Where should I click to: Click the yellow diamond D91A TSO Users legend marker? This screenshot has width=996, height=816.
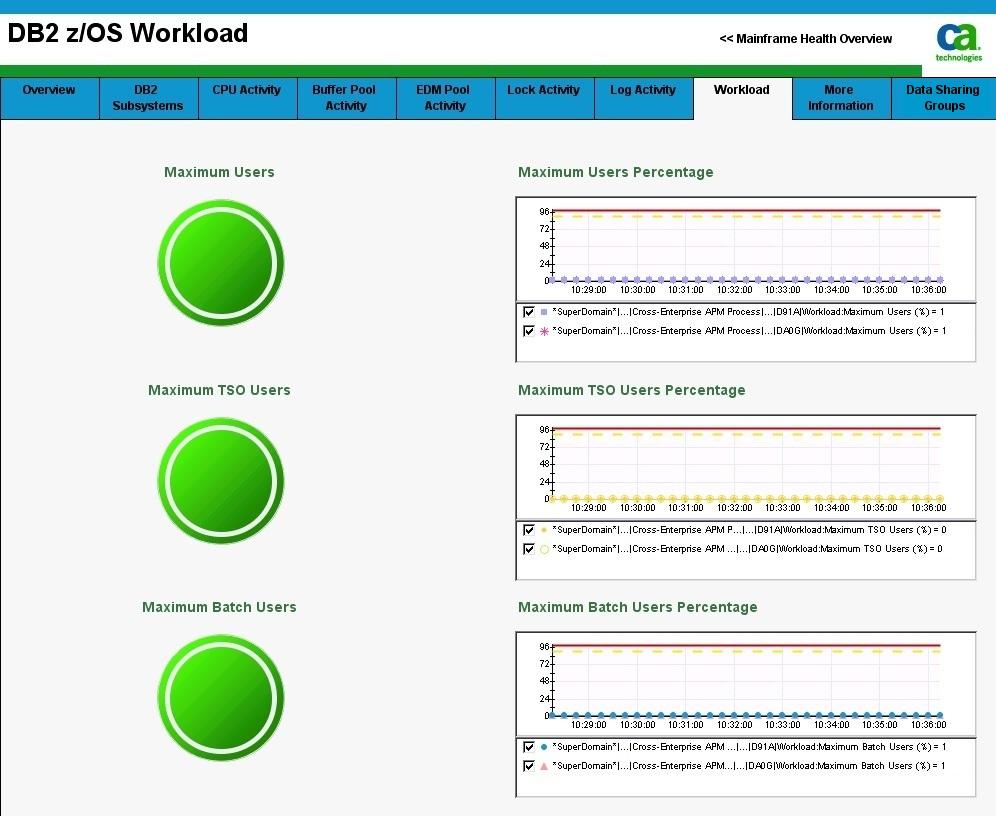click(544, 530)
